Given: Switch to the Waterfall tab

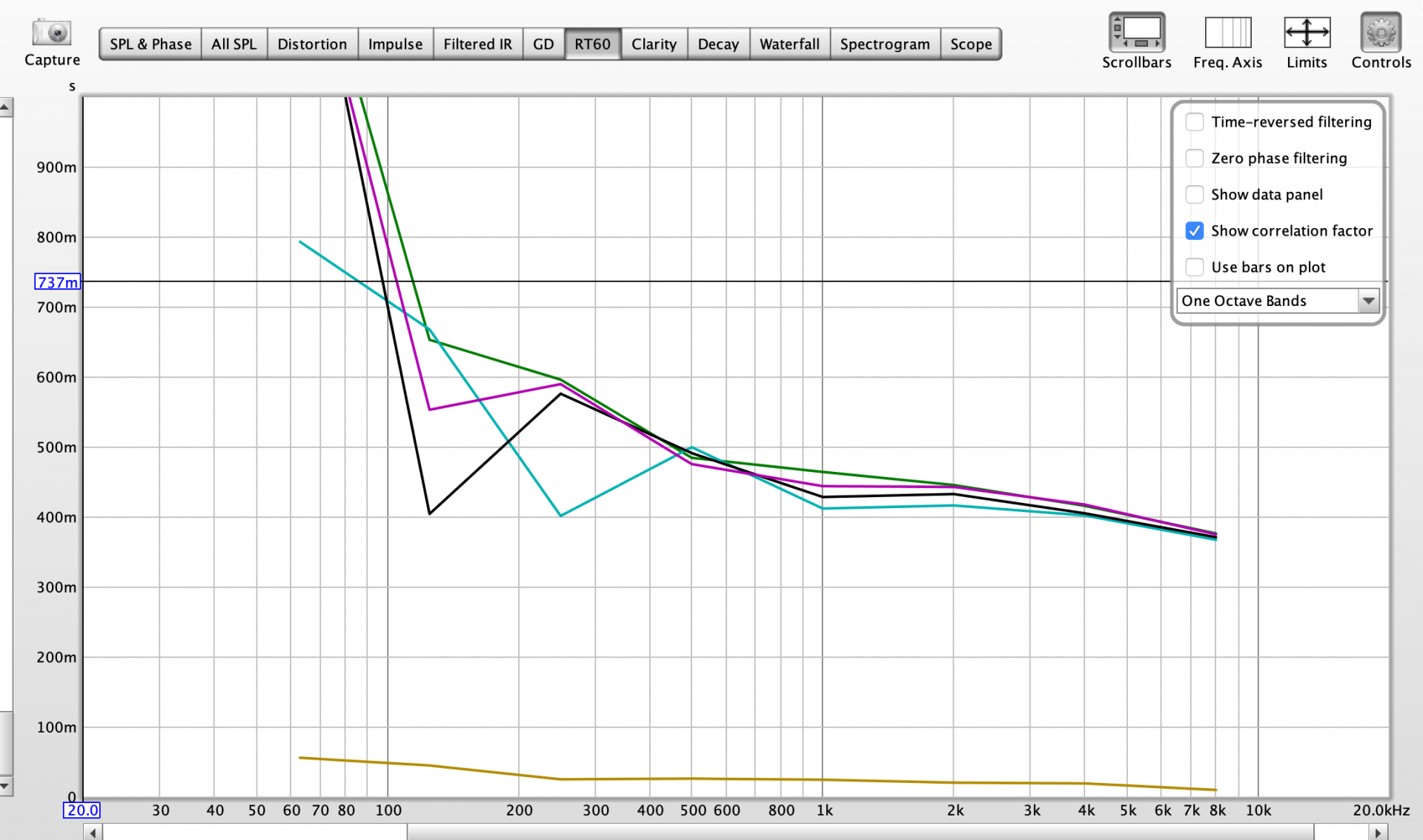Looking at the screenshot, I should (789, 44).
